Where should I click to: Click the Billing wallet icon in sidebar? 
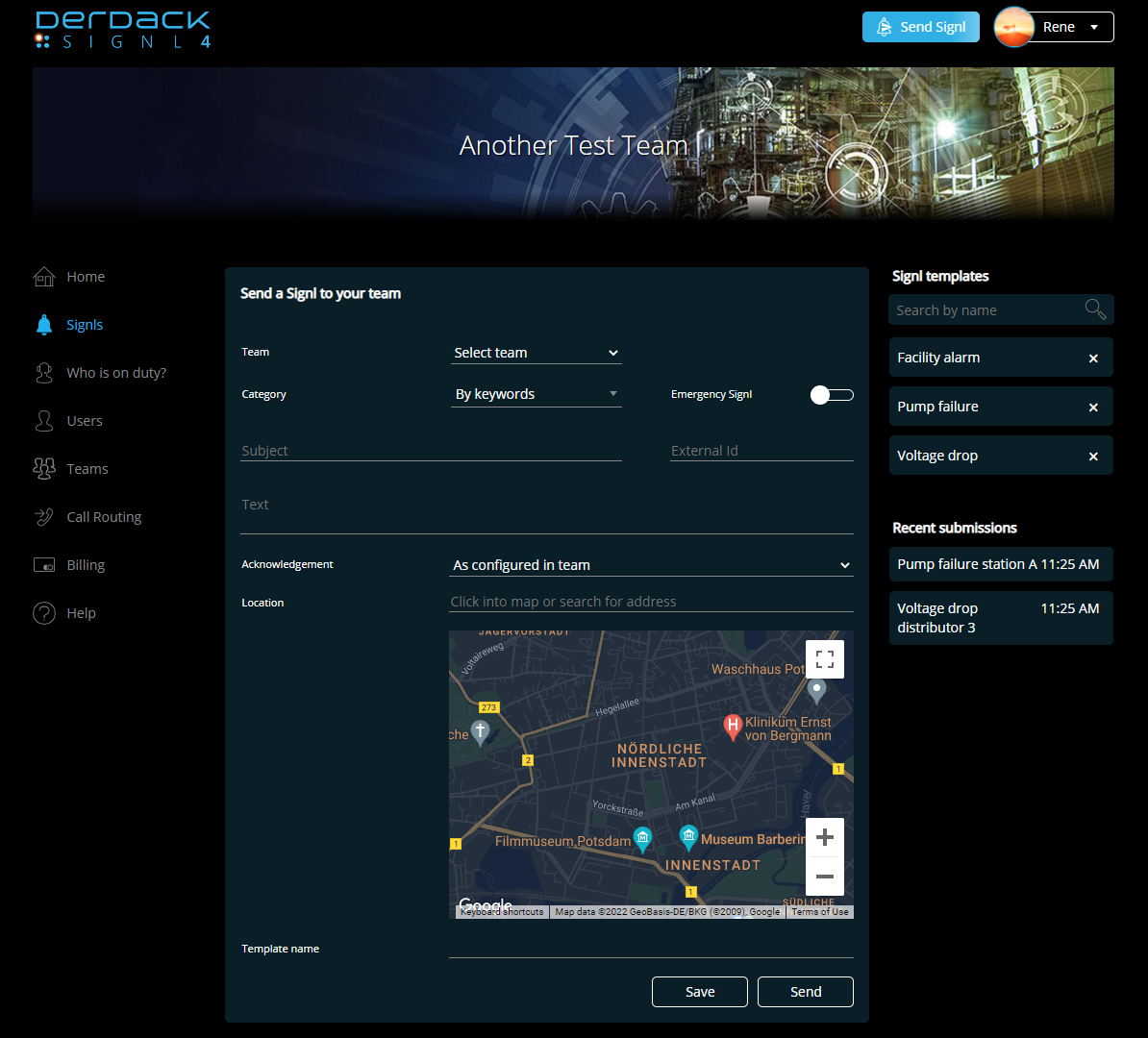point(44,565)
